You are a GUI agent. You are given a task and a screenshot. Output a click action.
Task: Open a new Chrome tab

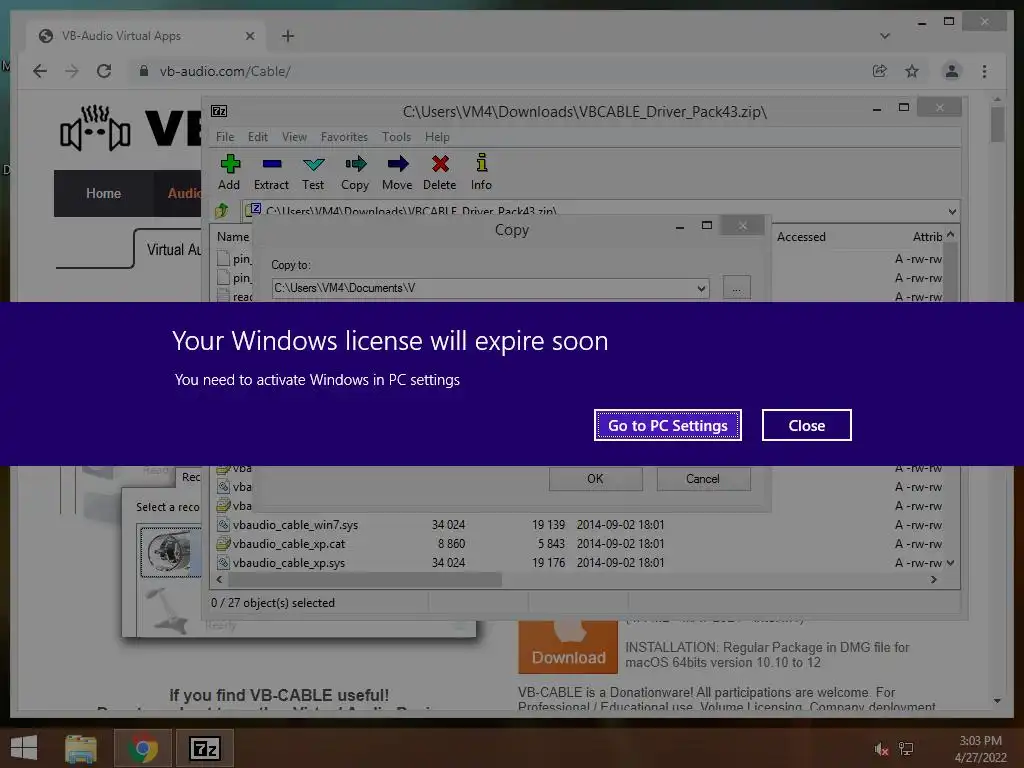[288, 36]
